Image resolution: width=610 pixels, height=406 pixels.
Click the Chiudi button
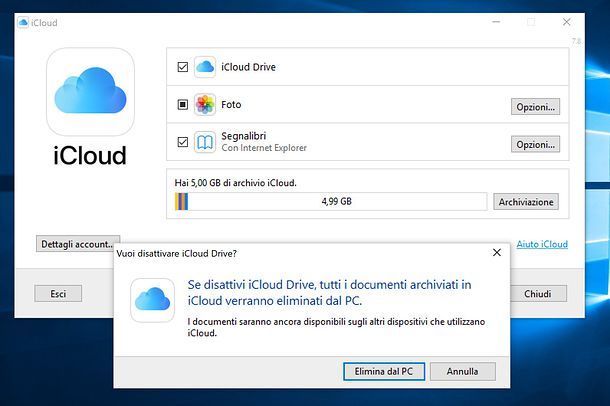(x=538, y=294)
